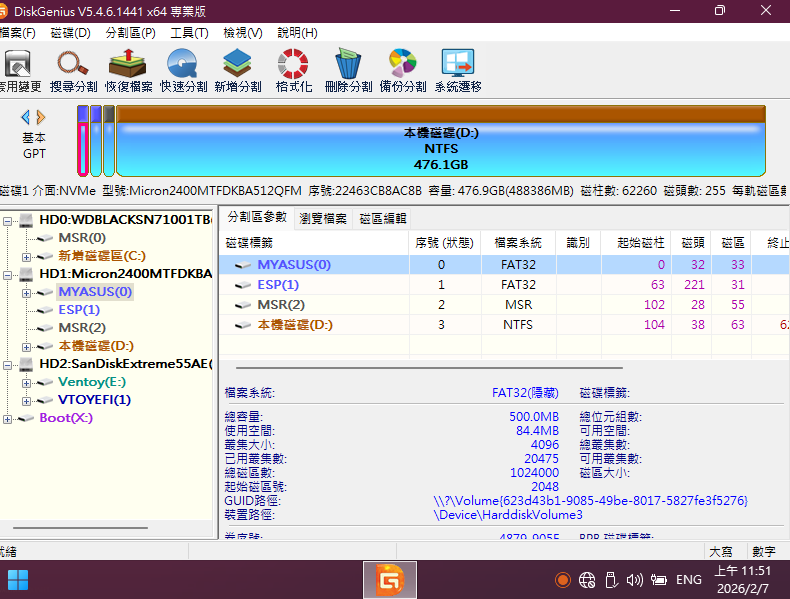Expand the Boot(X:) tree node
The width and height of the screenshot is (790, 599).
tap(8, 419)
